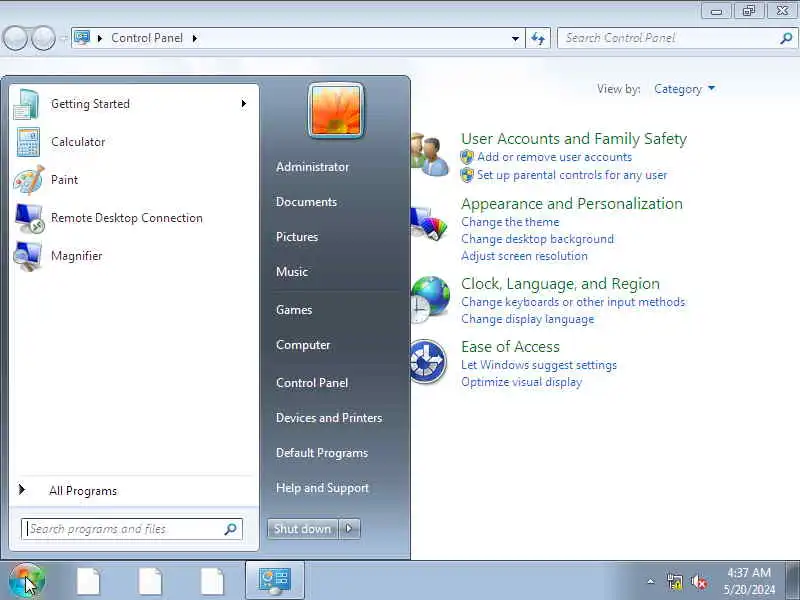This screenshot has width=800, height=600.
Task: Click Change display language link
Action: click(528, 319)
